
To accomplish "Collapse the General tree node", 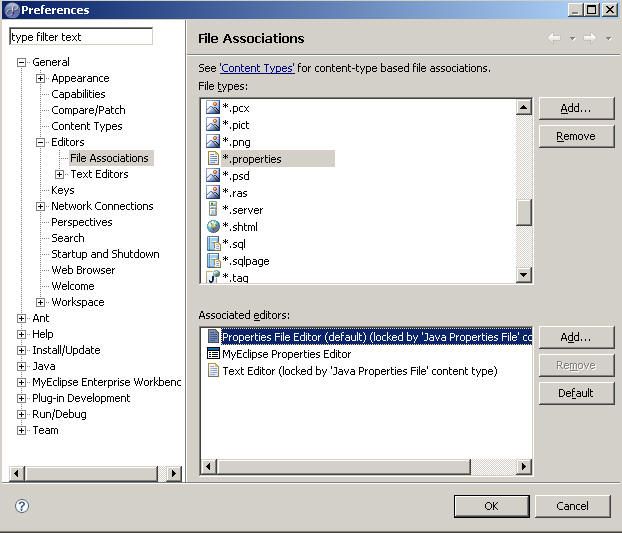I will click(x=21, y=62).
